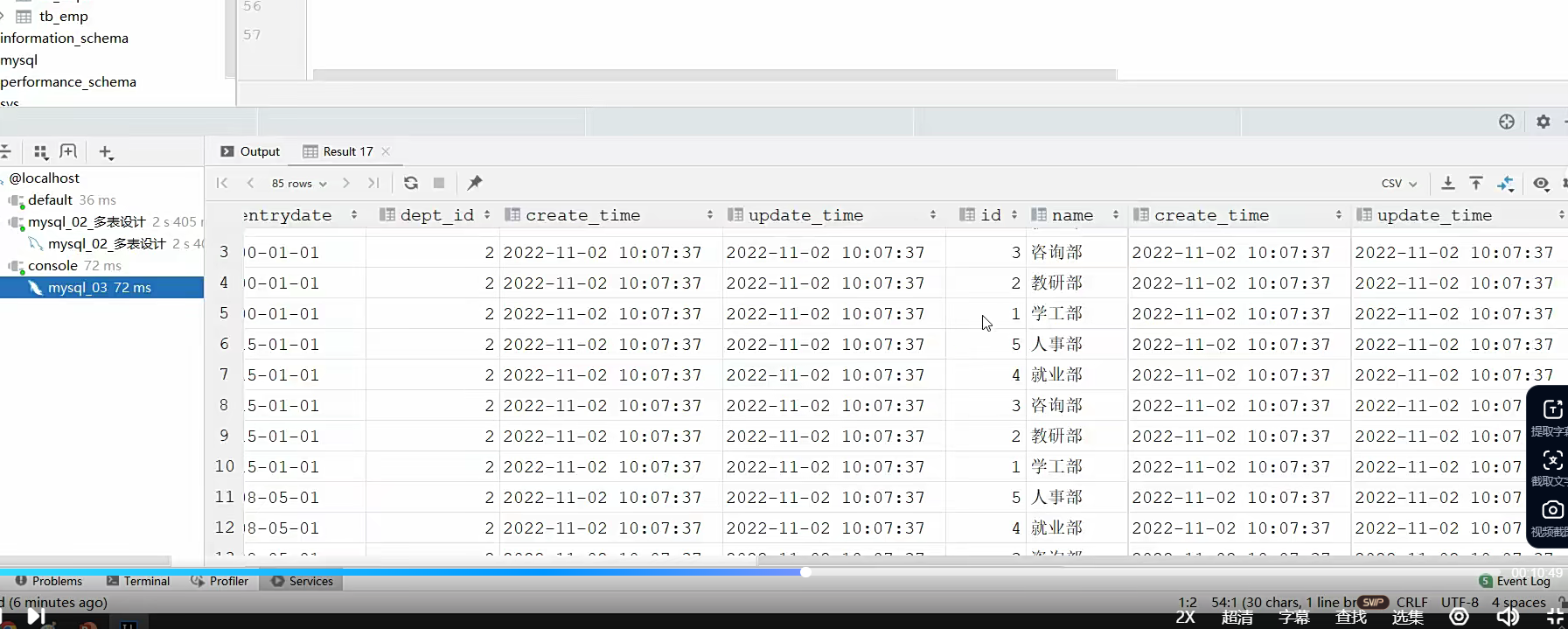Click the editor horizontal scrollbar
The image size is (1568, 629).
[714, 74]
